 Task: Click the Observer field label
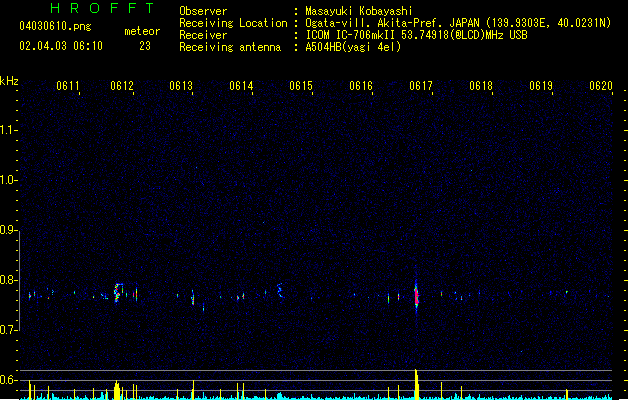pyautogui.click(x=203, y=11)
